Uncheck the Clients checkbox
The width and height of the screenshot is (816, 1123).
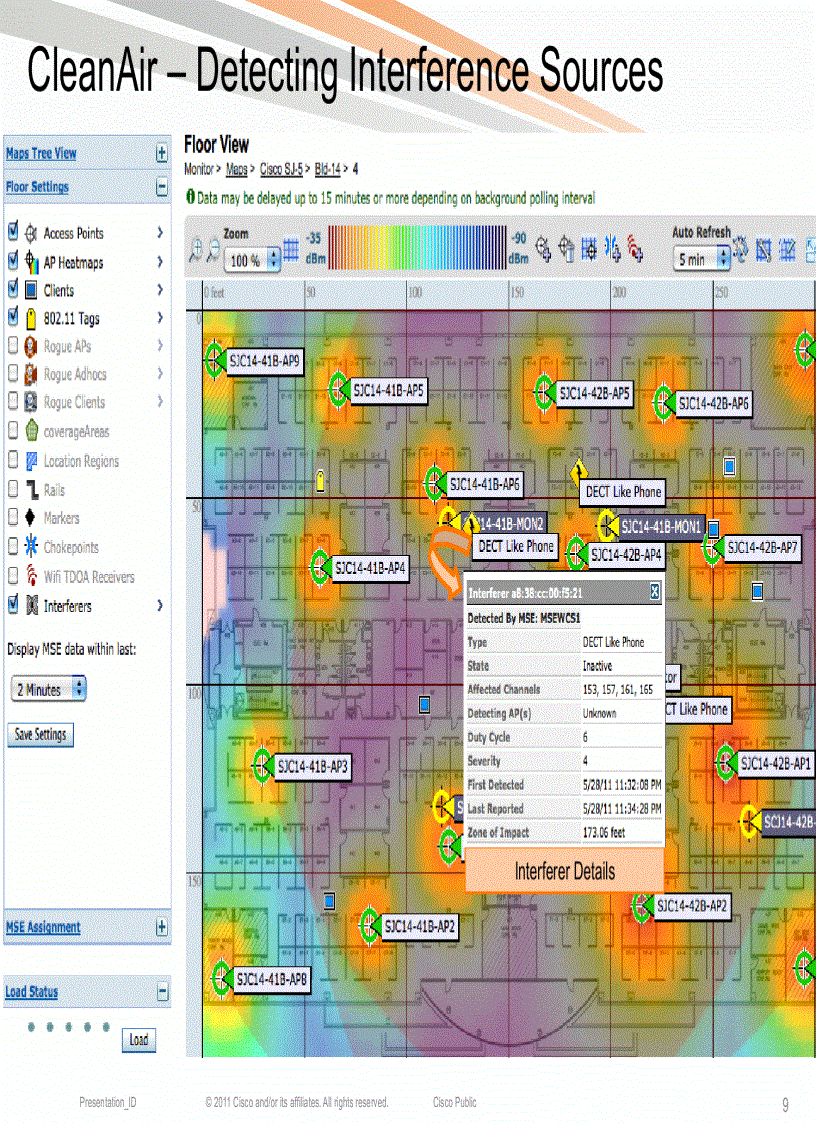click(12, 291)
